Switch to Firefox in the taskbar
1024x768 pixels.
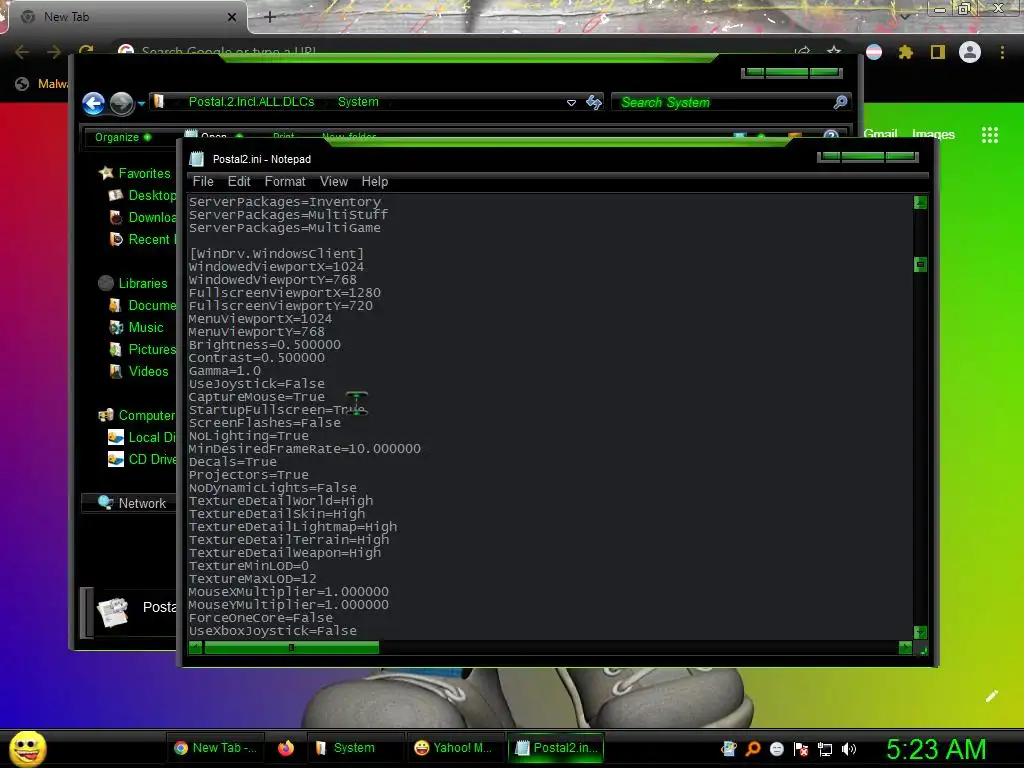285,748
